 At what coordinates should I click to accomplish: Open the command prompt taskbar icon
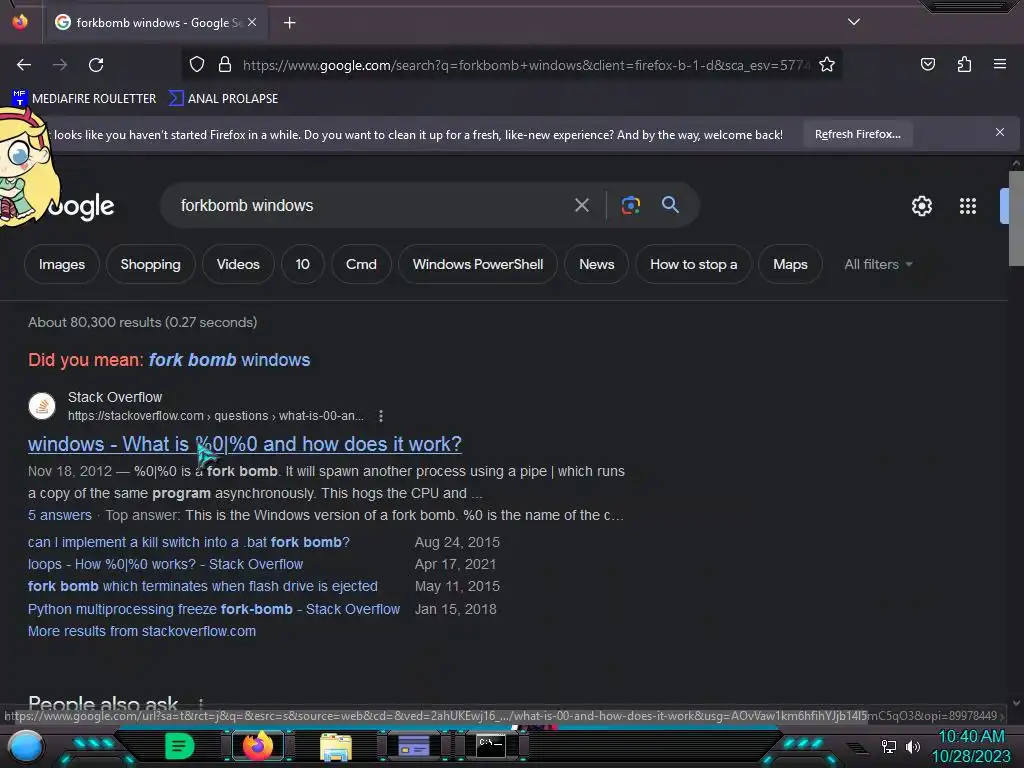pos(491,746)
